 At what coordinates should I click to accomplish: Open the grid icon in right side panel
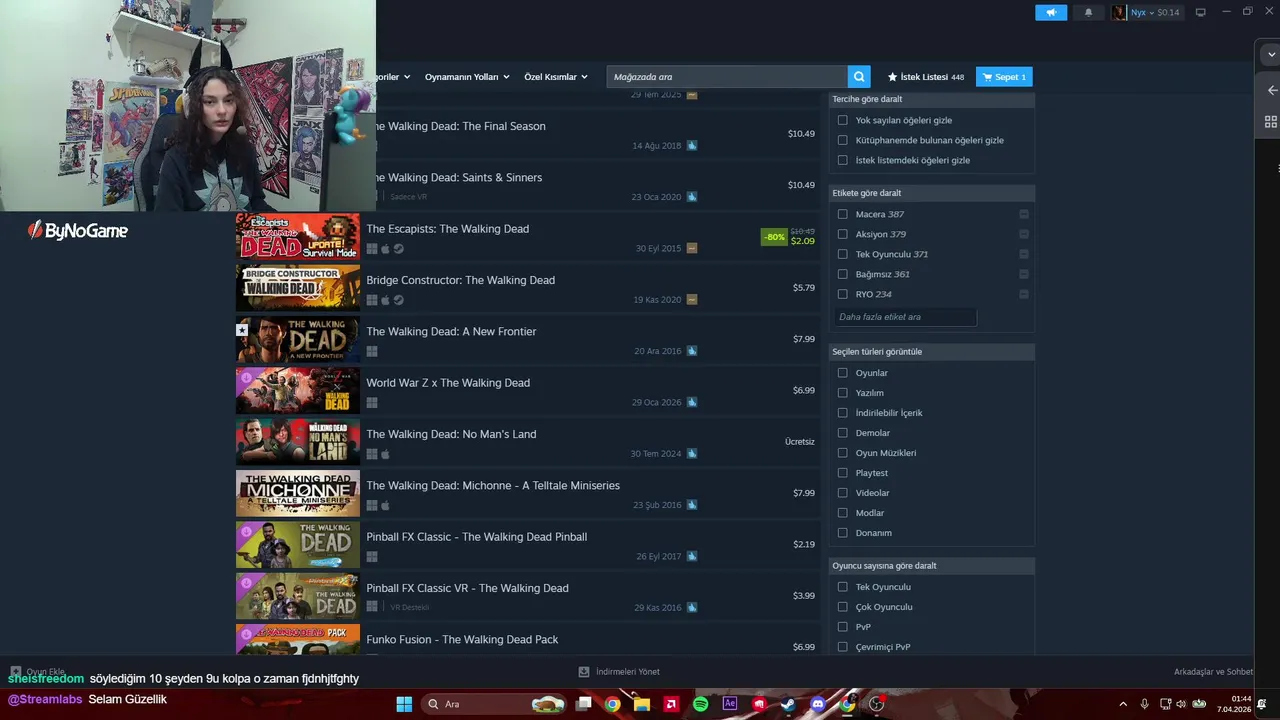[x=1271, y=122]
